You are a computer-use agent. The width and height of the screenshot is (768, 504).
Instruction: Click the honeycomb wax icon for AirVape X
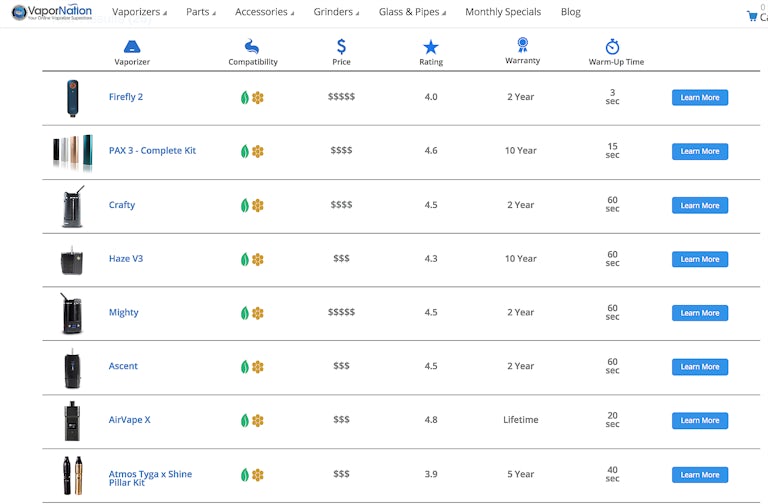[258, 420]
